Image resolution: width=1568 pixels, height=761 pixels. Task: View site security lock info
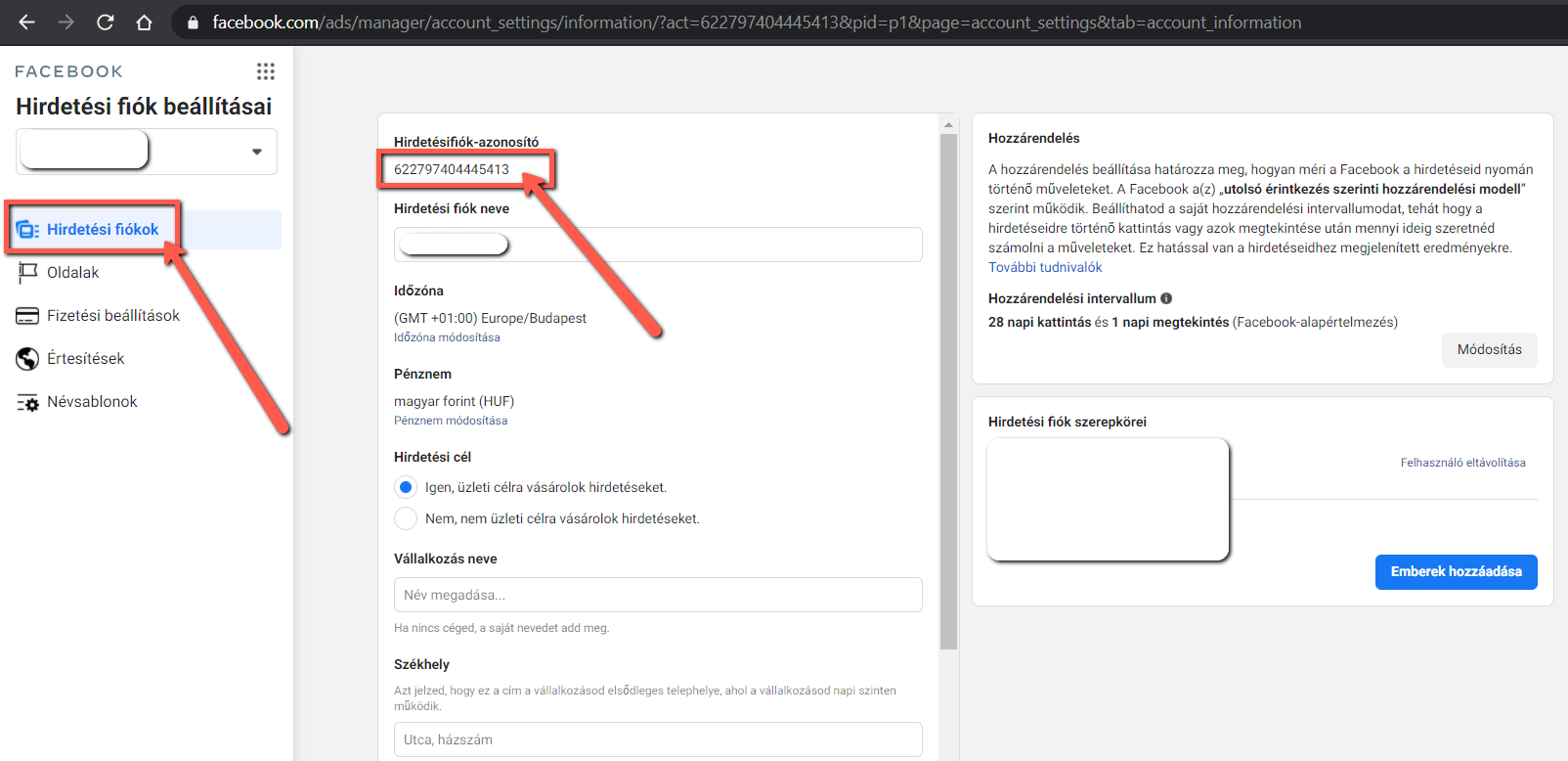[194, 22]
